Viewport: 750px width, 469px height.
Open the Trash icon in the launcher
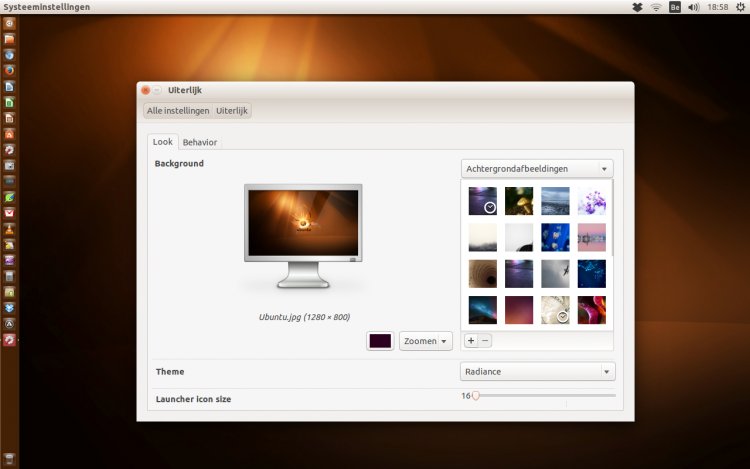coord(9,459)
